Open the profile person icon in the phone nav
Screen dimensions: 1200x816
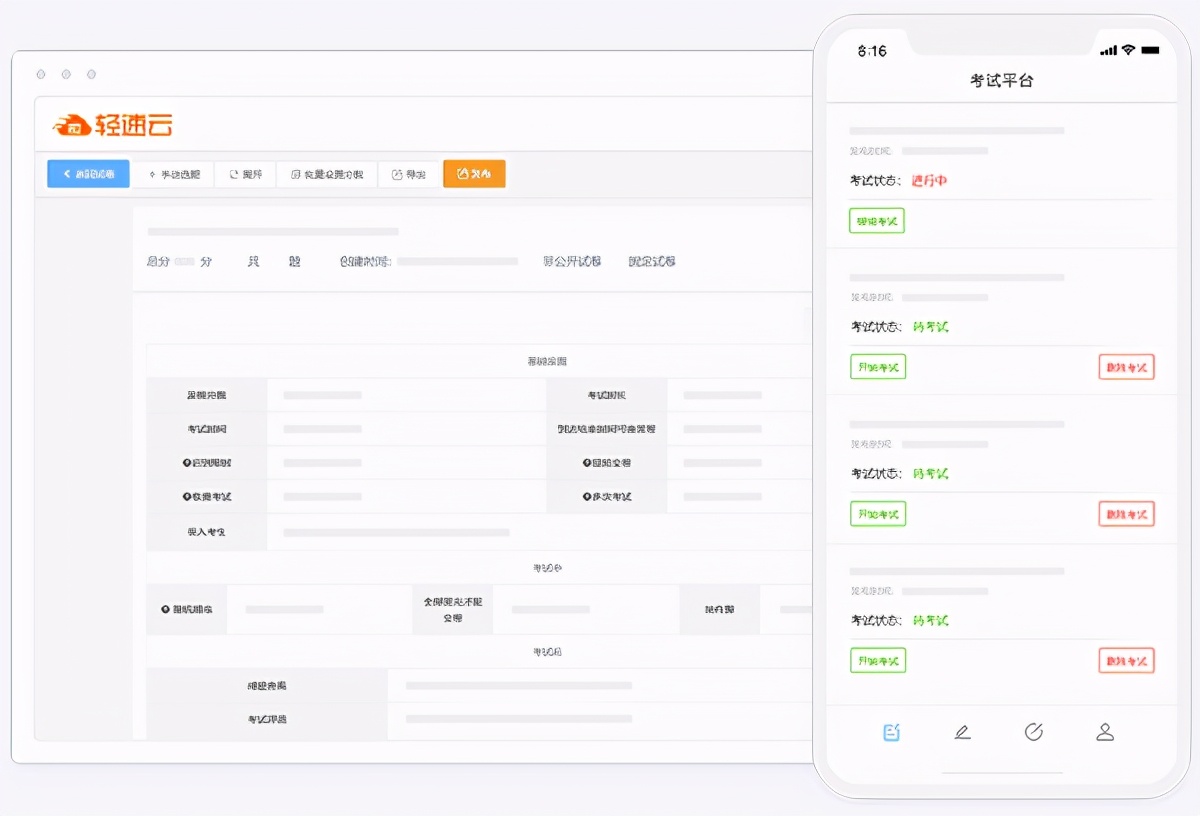click(1105, 731)
